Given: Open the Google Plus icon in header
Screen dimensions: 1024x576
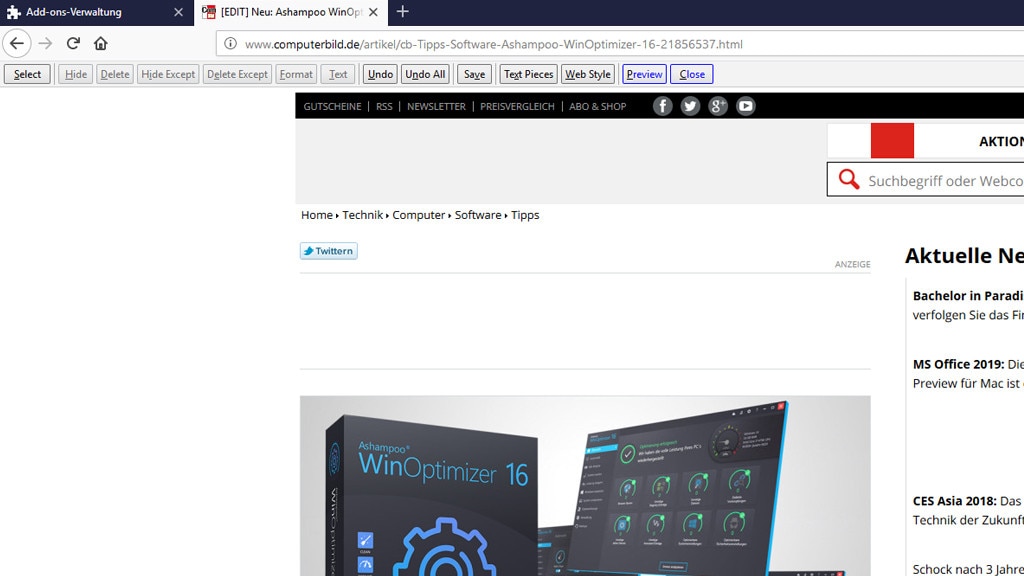Looking at the screenshot, I should tap(718, 106).
